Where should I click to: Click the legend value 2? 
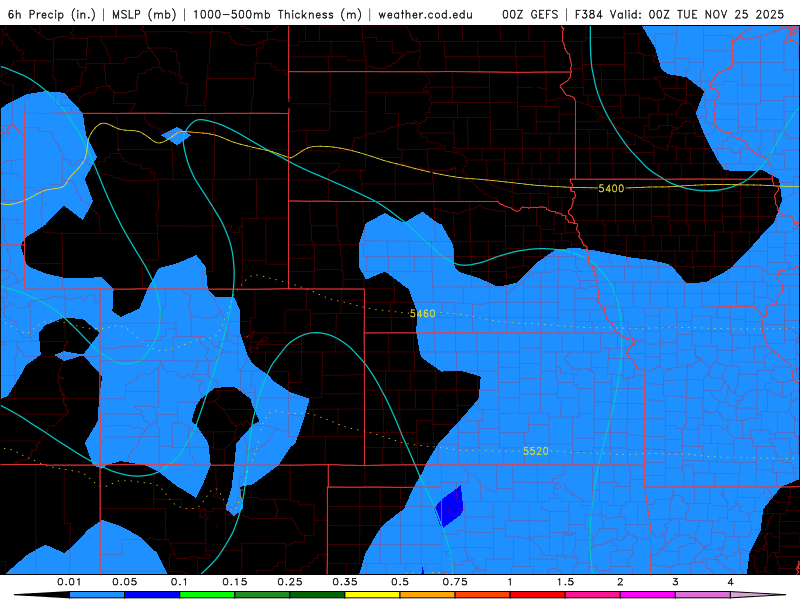click(x=620, y=582)
